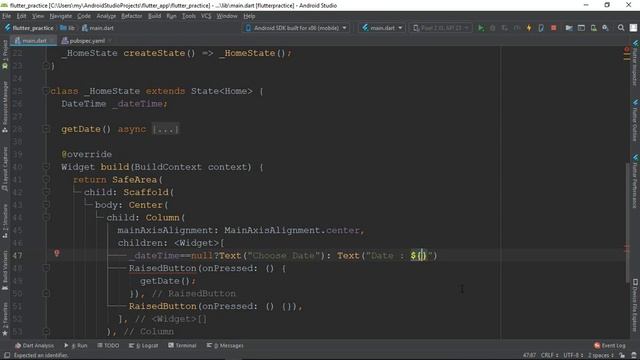Screen dimensions: 640x360
Task: Change UTF-8 encoding in status bar
Action: coord(572,355)
